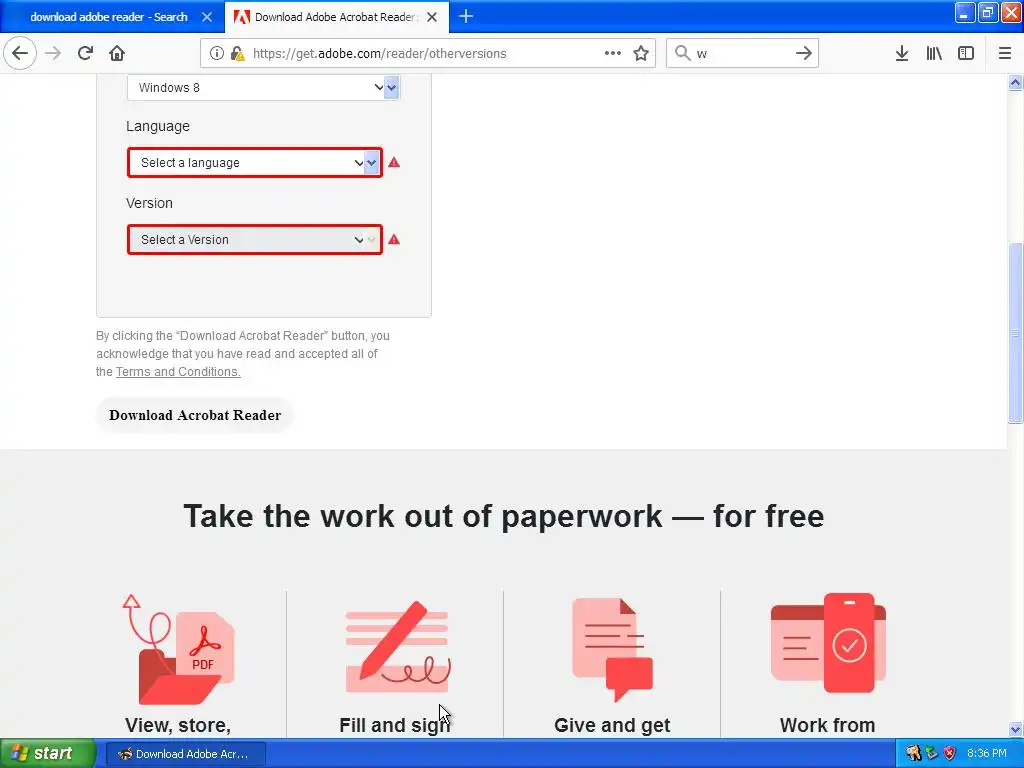Click the Windows Start button
1024x768 pixels.
click(48, 753)
